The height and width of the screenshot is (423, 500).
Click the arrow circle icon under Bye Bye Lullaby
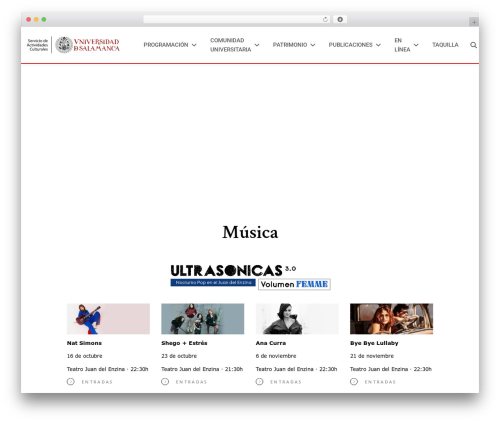[x=354, y=382]
